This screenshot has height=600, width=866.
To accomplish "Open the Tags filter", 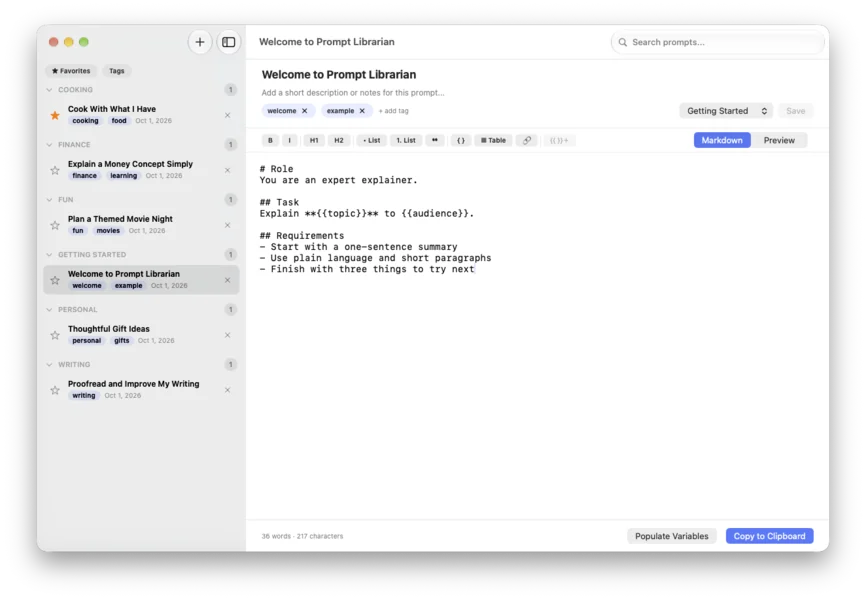I will coord(117,71).
